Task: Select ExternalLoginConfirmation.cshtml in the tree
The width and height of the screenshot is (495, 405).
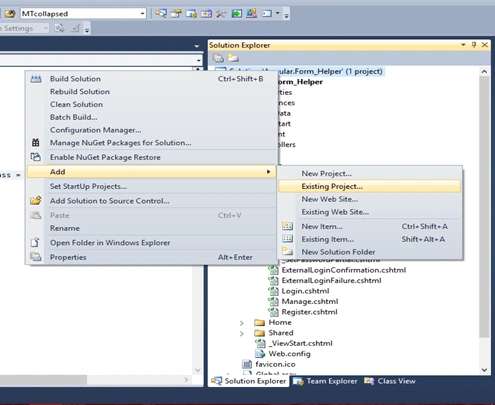Action: (344, 270)
